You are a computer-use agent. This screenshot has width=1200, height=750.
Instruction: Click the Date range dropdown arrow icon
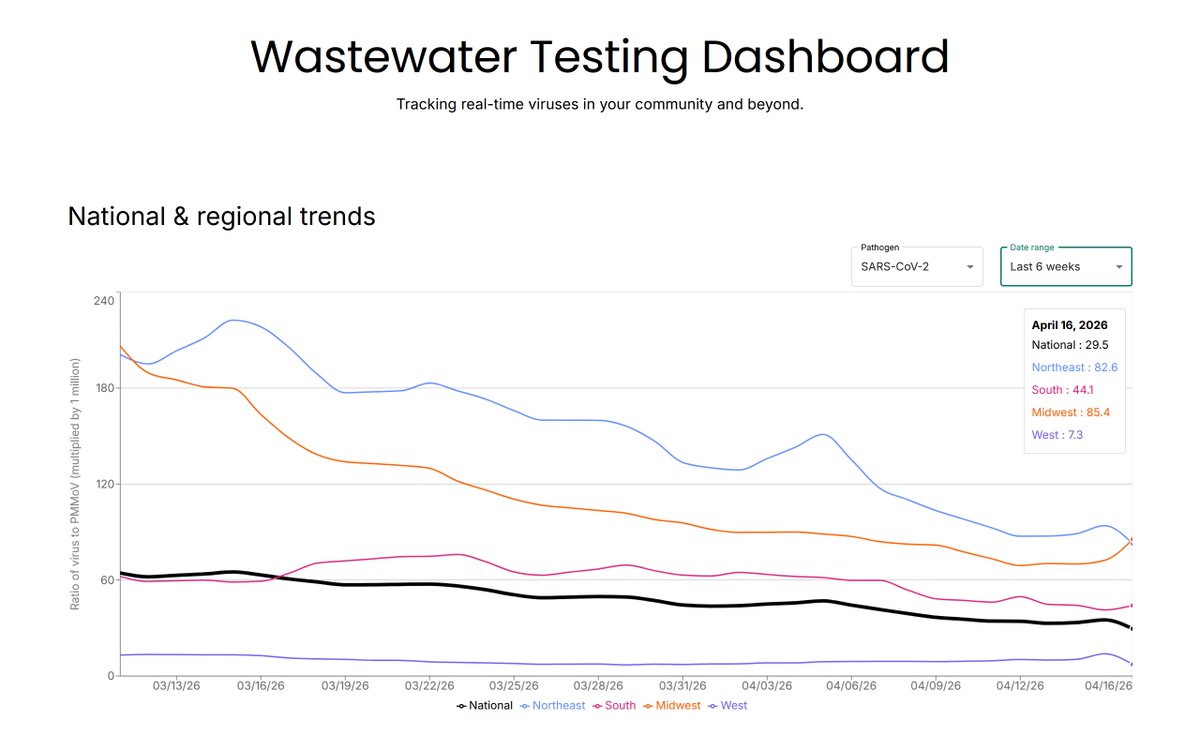point(1118,268)
